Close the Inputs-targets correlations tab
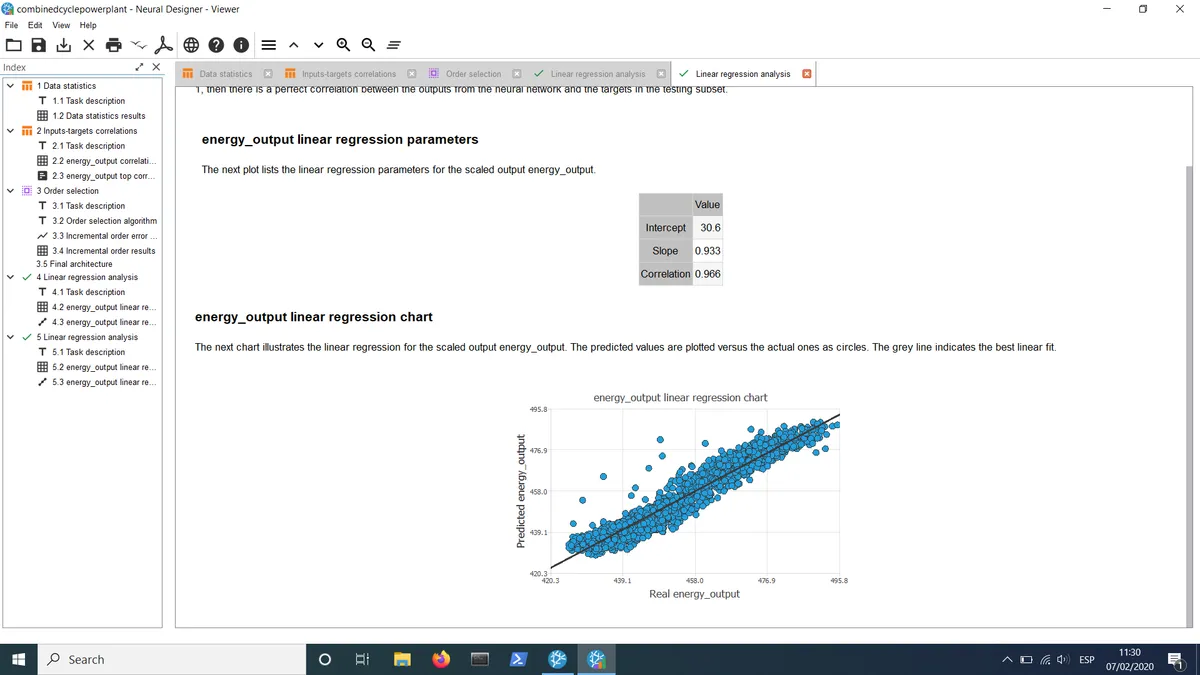 click(411, 74)
